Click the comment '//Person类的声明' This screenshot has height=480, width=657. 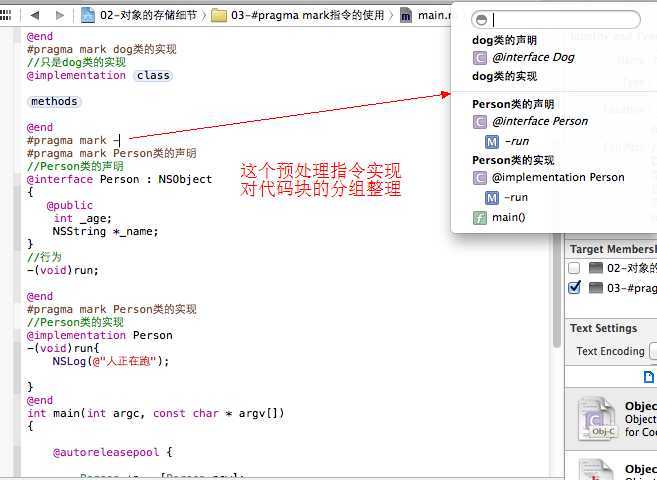pos(75,166)
